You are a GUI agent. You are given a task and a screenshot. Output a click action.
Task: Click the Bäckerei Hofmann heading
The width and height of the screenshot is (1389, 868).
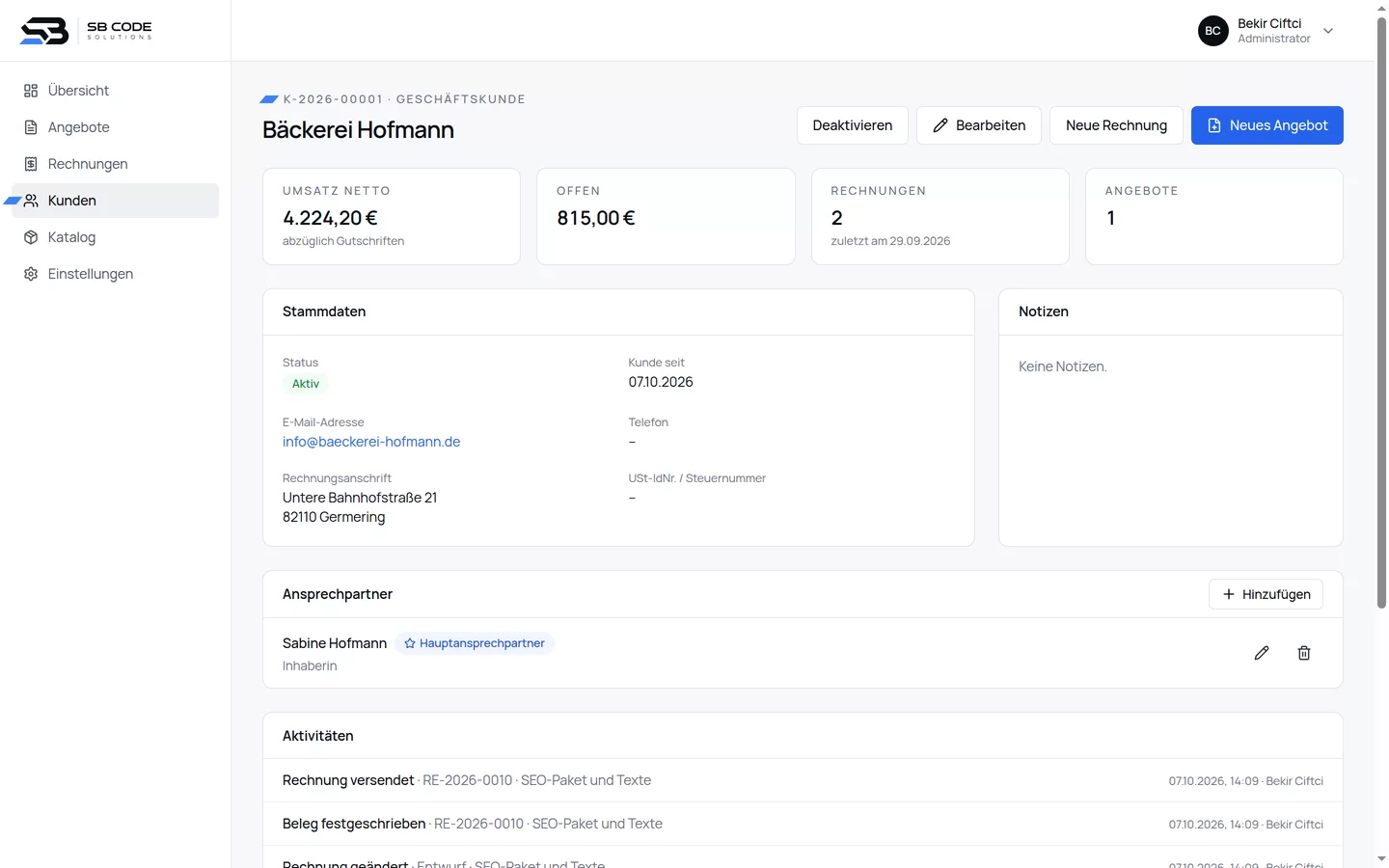[x=358, y=130]
